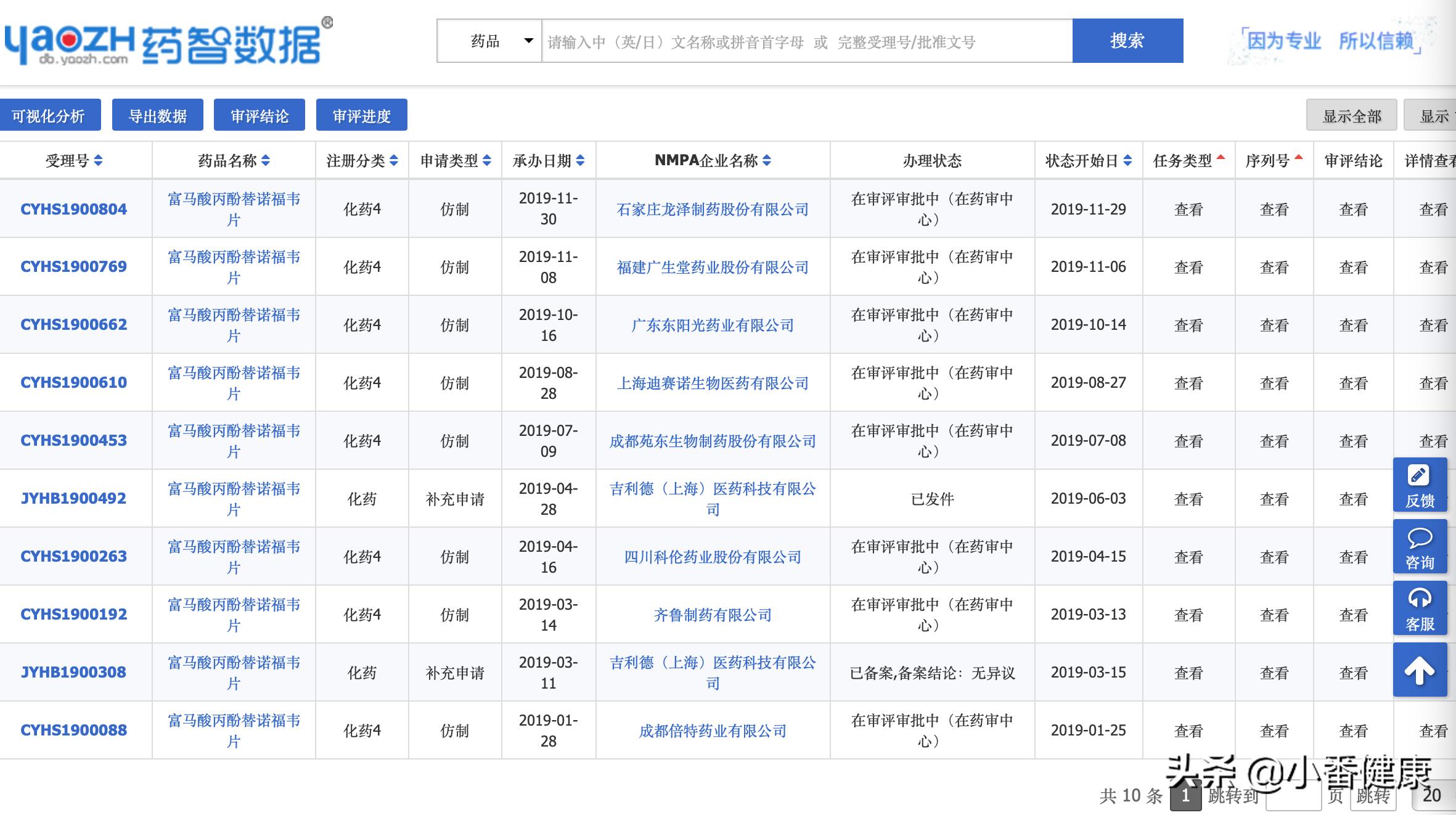Toggle sort direction on 药品名称 column
The image size is (1456, 815).
[266, 160]
